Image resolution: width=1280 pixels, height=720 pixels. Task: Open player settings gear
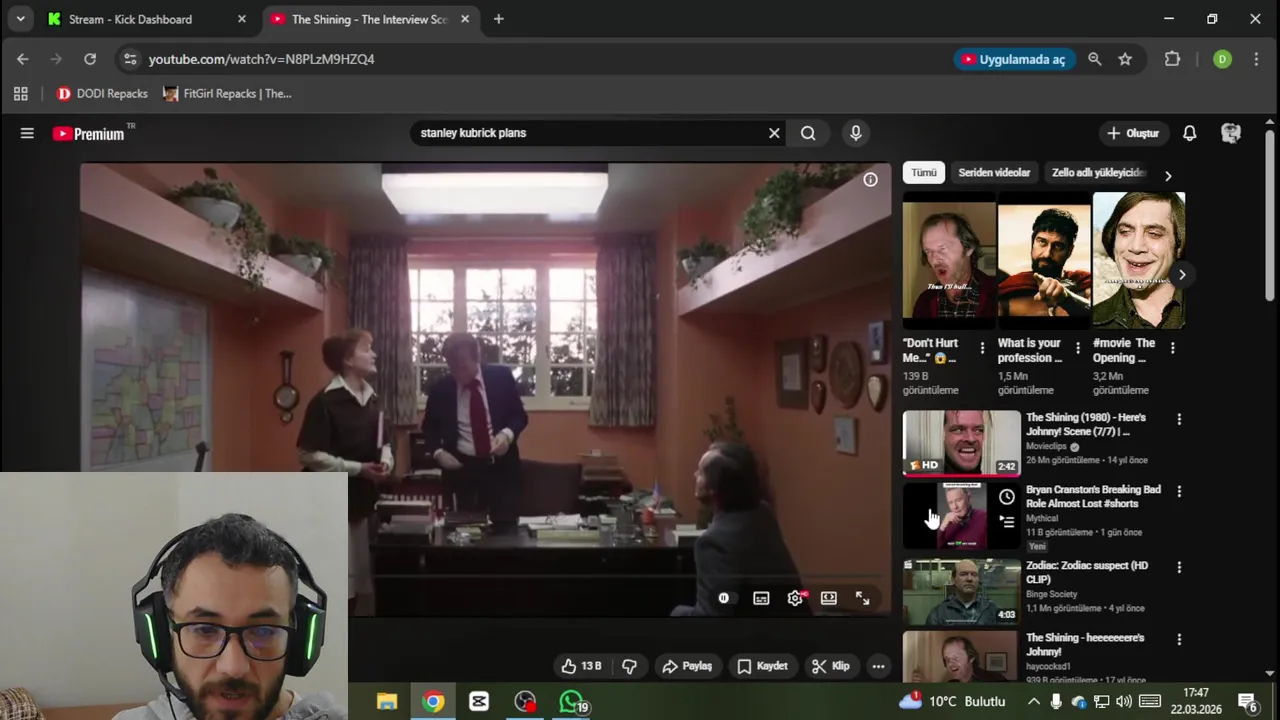click(795, 598)
